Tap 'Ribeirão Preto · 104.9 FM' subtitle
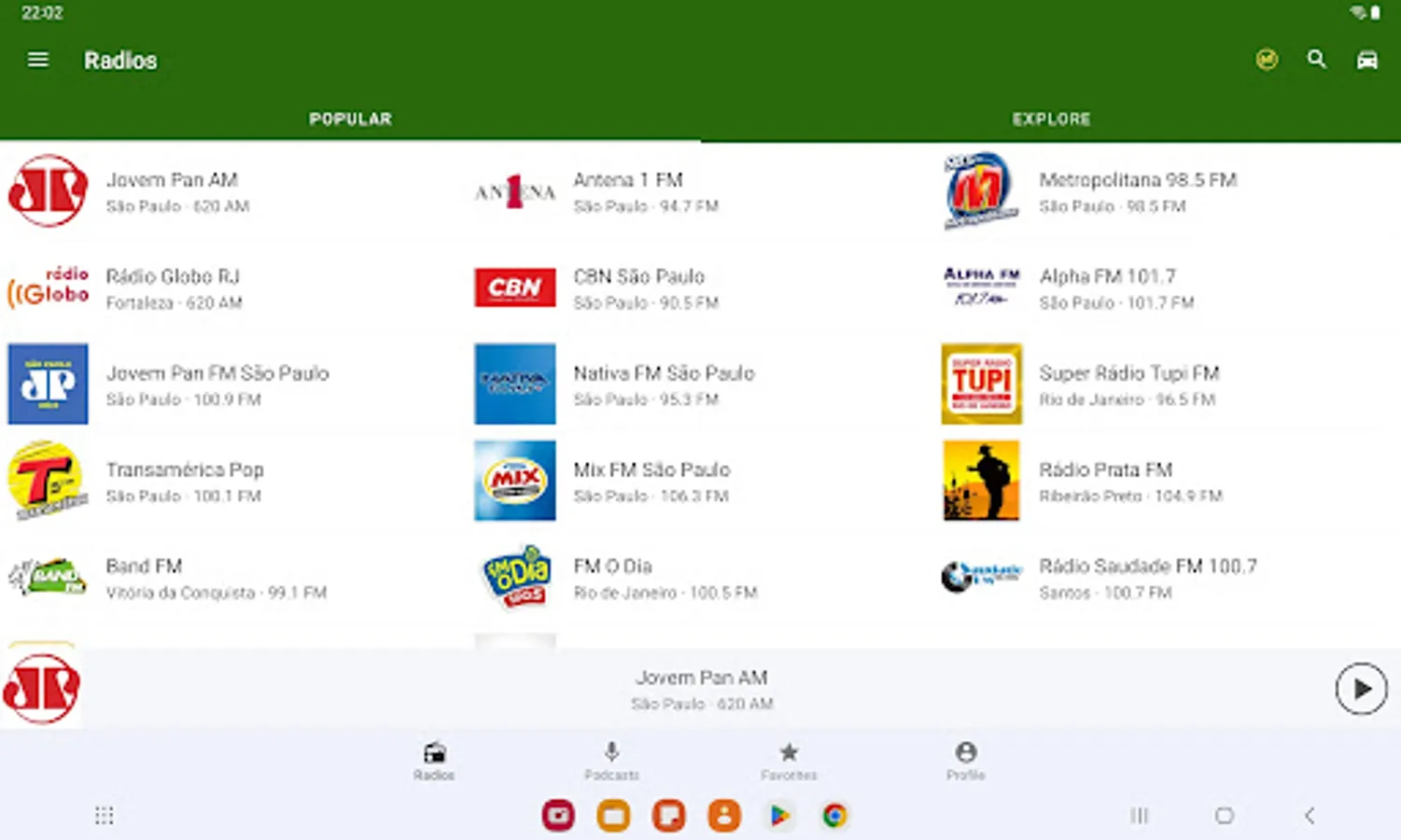Viewport: 1401px width, 840px height. 1131,496
